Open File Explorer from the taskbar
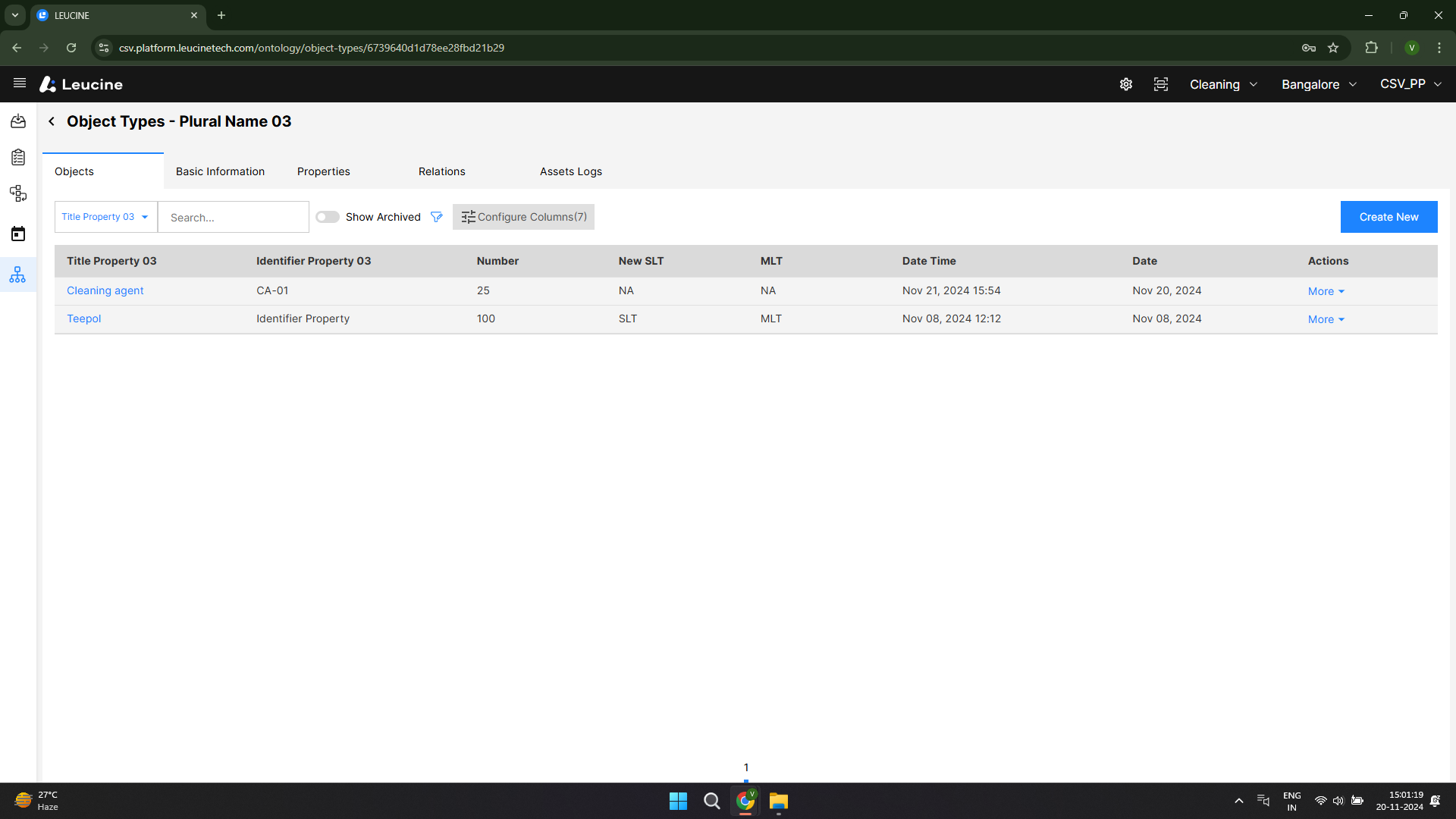 tap(779, 801)
